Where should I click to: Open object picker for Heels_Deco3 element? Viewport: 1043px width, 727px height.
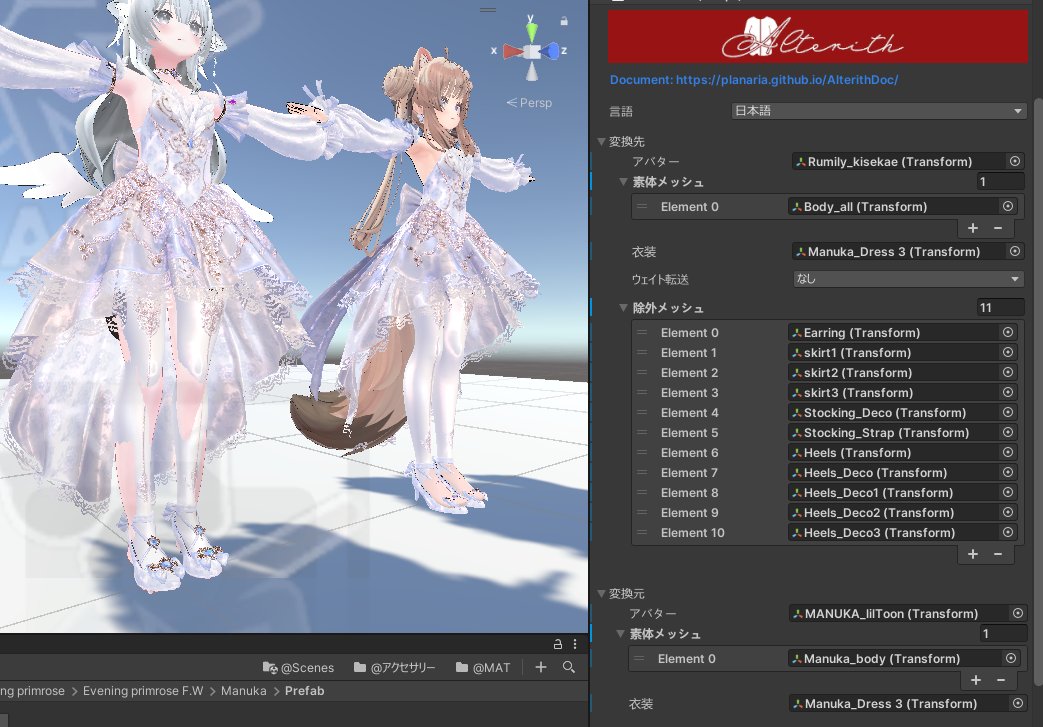point(1008,531)
